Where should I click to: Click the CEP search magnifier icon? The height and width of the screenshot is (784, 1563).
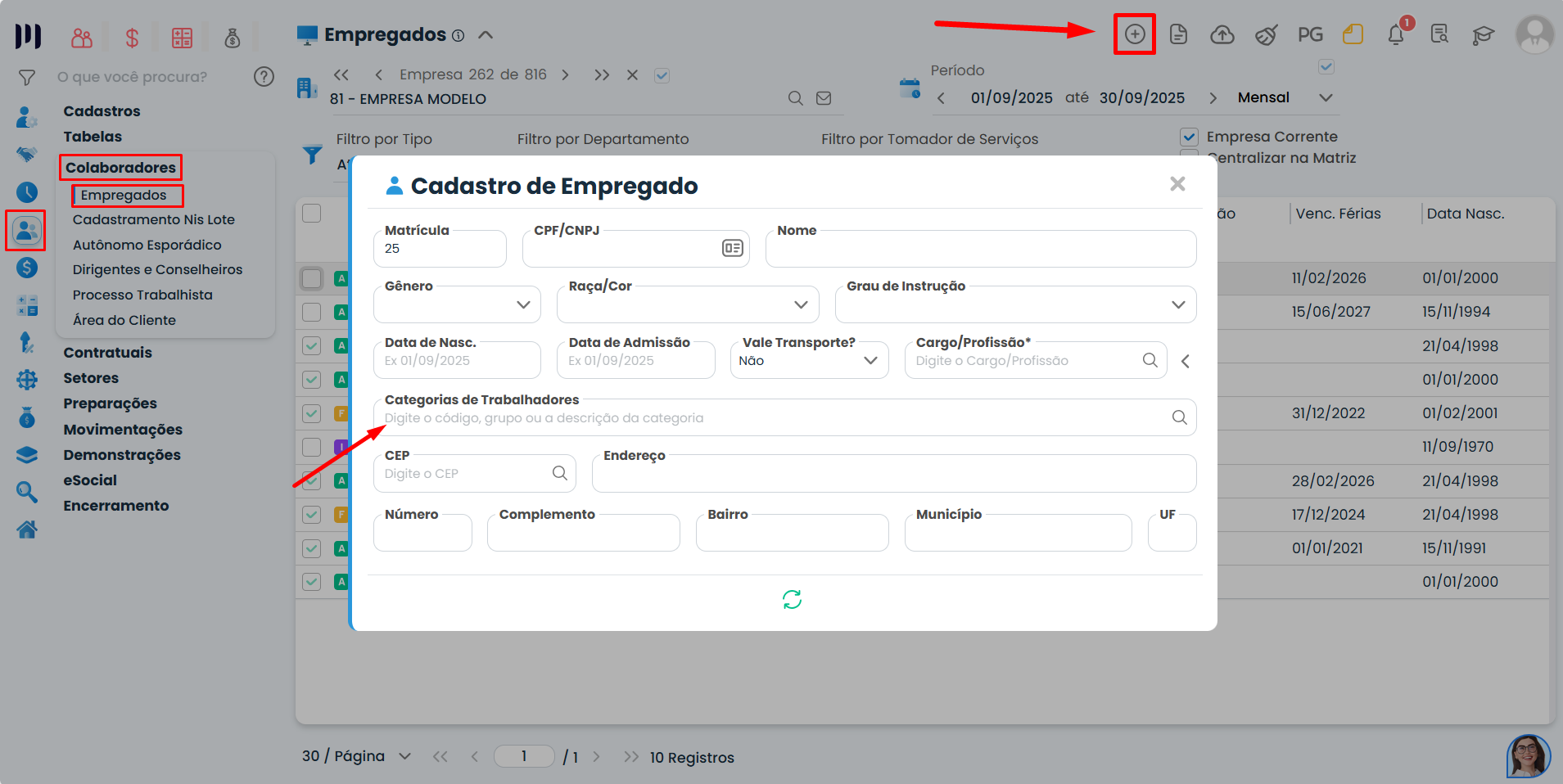[x=560, y=473]
